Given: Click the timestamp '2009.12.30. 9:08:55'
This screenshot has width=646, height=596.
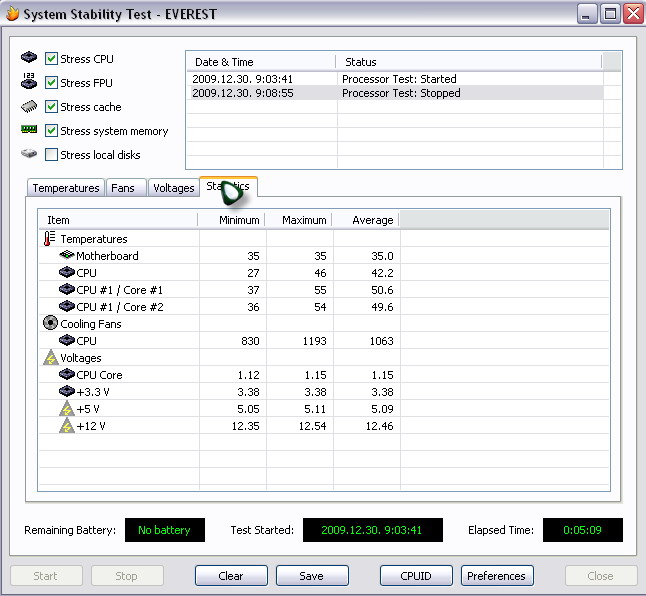Looking at the screenshot, I should coord(243,93).
